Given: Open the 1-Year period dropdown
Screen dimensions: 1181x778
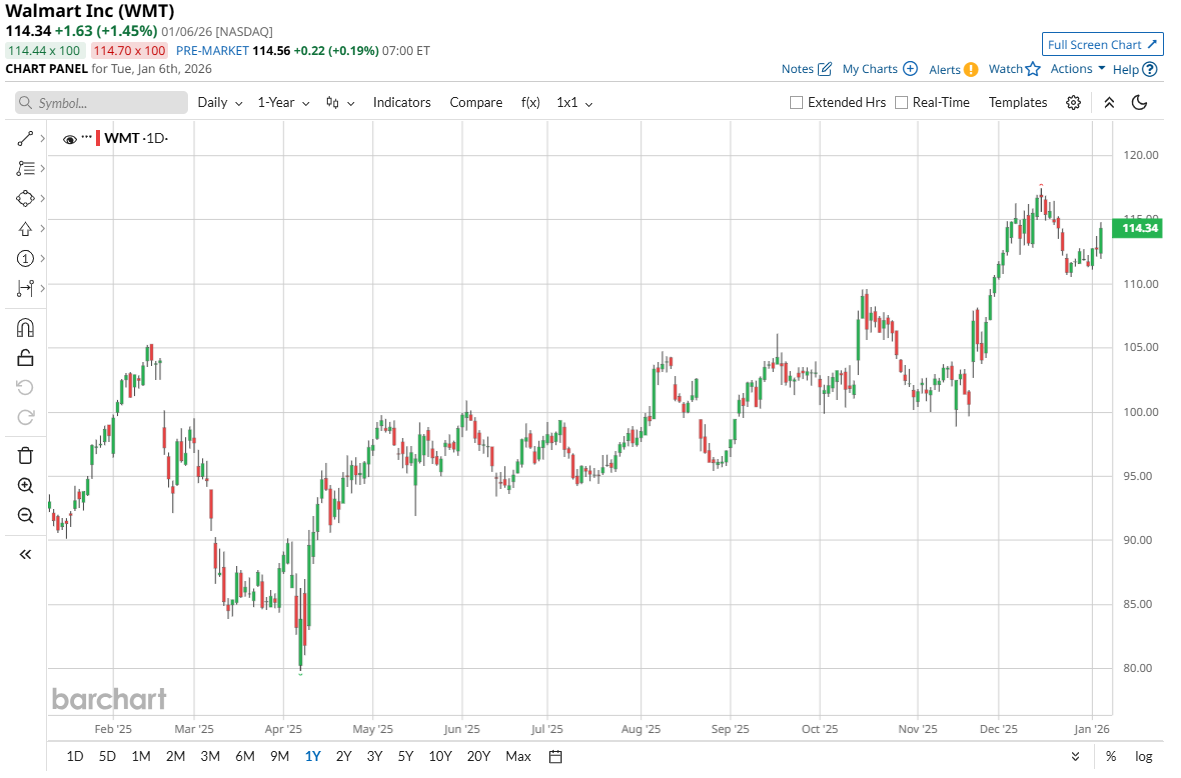Looking at the screenshot, I should point(283,102).
